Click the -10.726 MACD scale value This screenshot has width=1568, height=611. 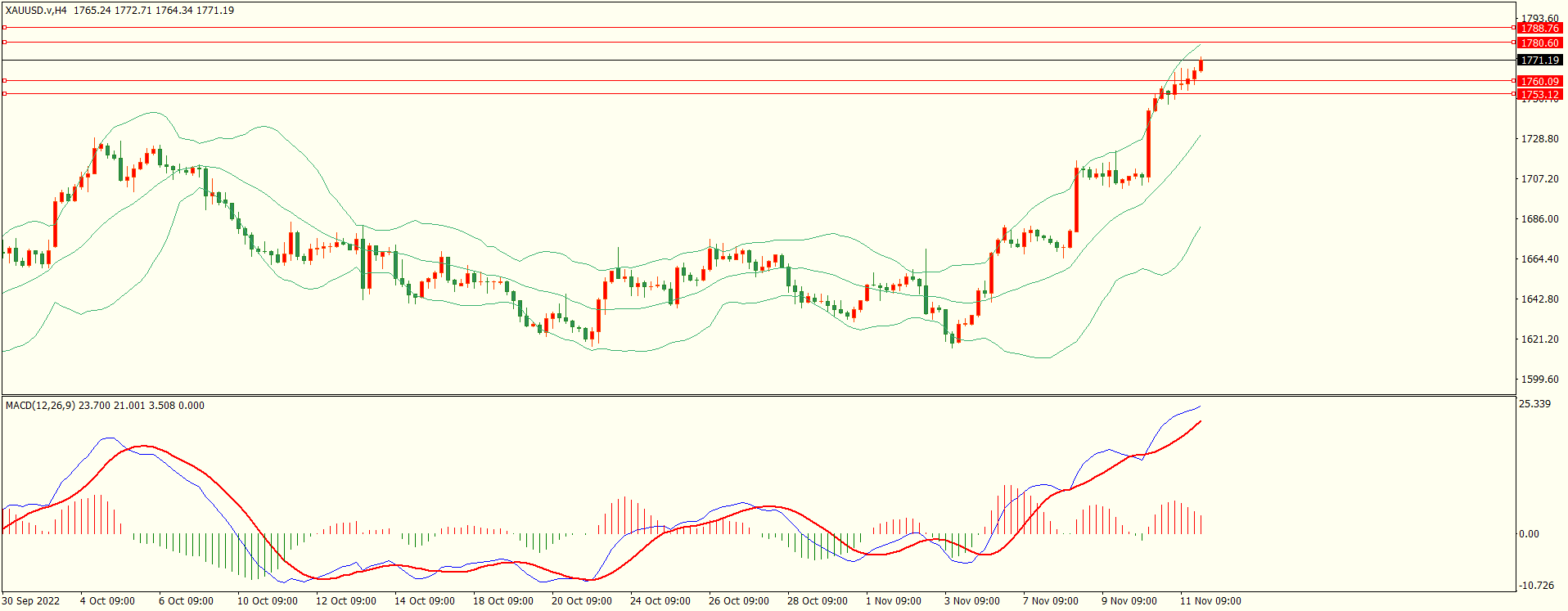pos(1535,586)
